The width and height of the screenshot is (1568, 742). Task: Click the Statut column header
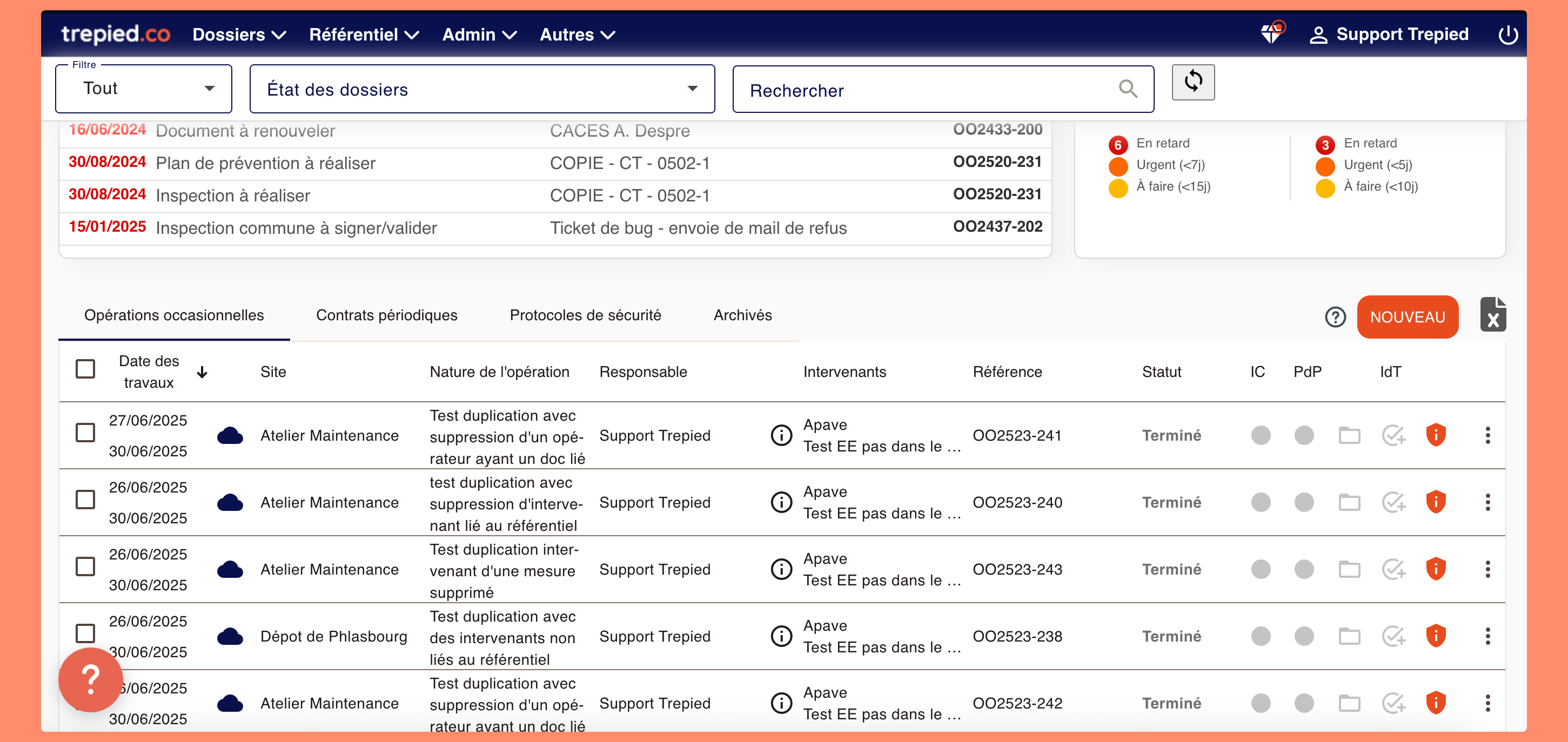tap(1161, 372)
